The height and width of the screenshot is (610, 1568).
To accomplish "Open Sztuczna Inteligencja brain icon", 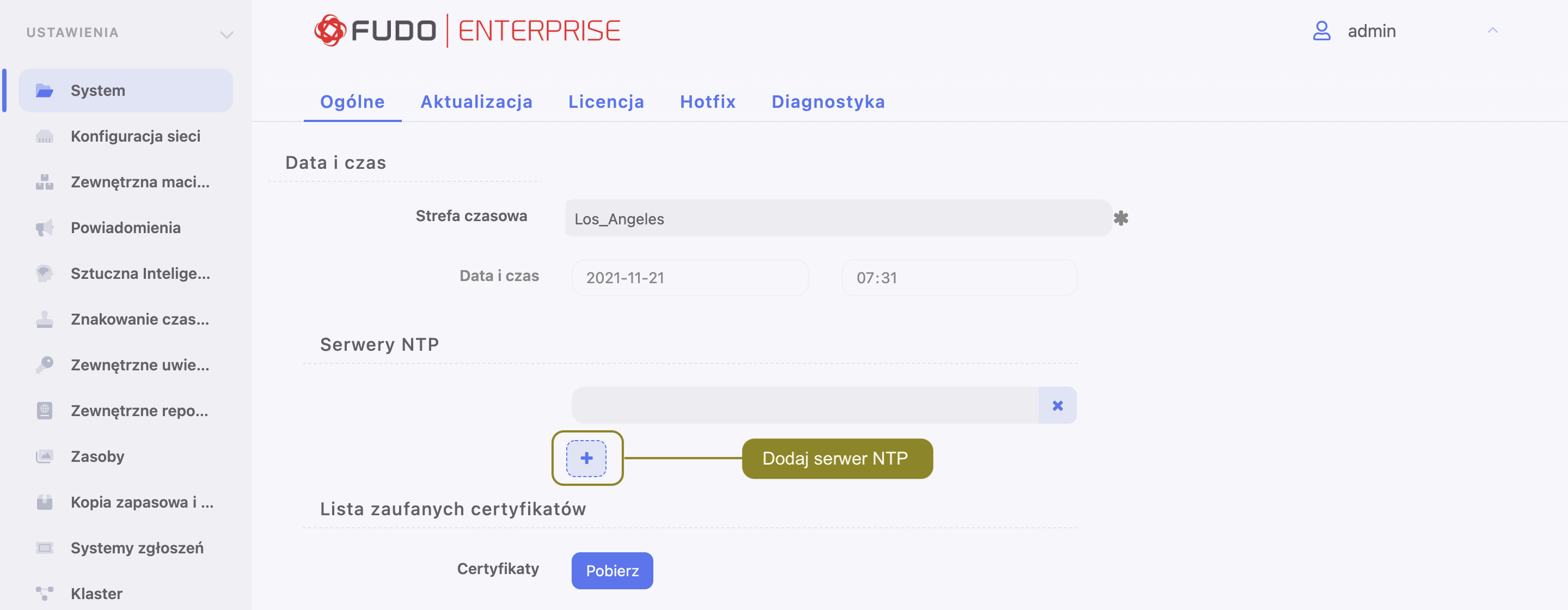I will click(45, 273).
